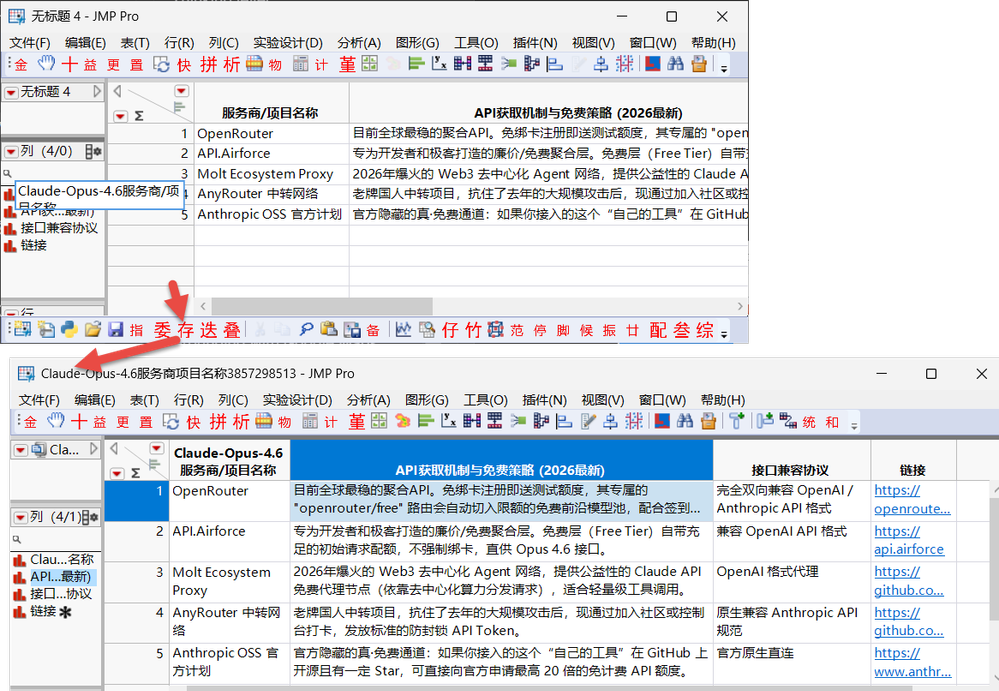Click the 存 icon in floating toolbar
The image size is (999, 691).
pyautogui.click(x=185, y=330)
